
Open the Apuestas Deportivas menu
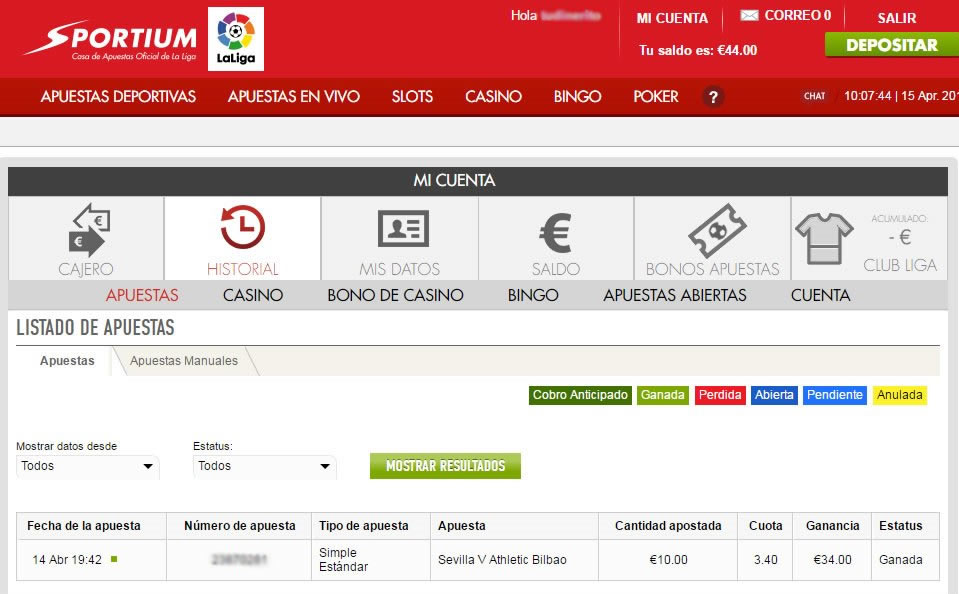[118, 97]
